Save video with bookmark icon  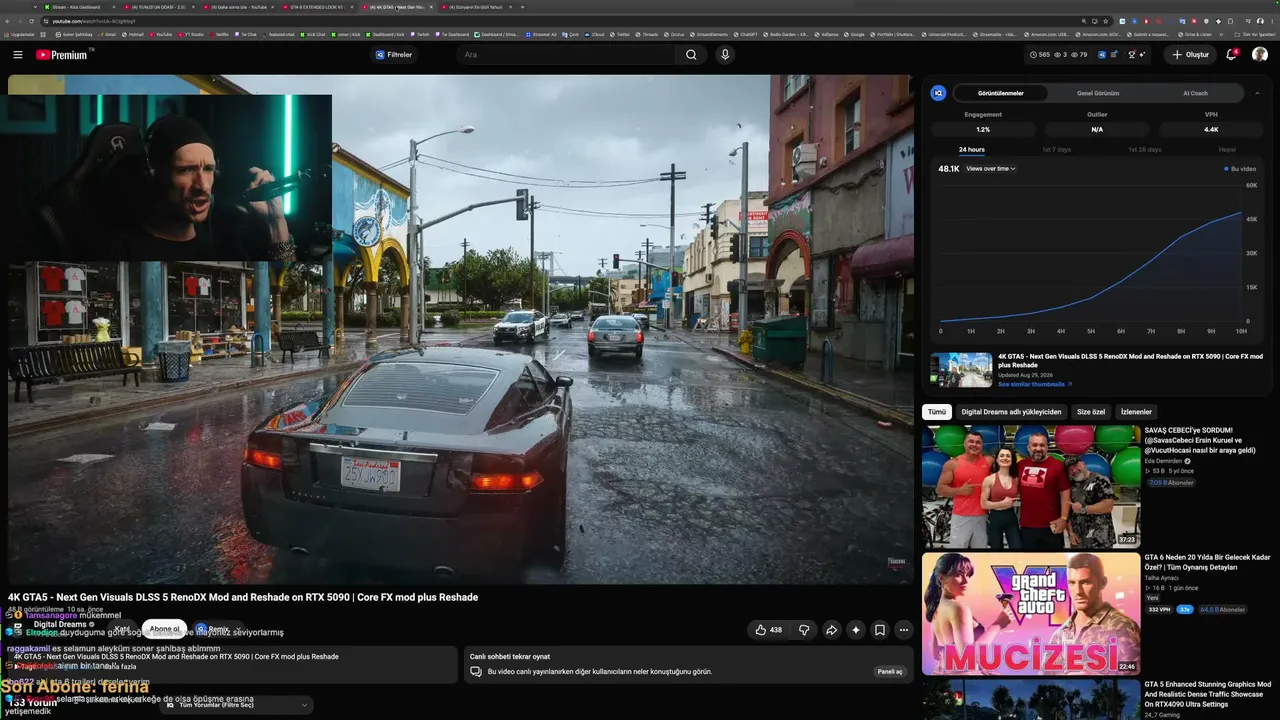[x=880, y=630]
